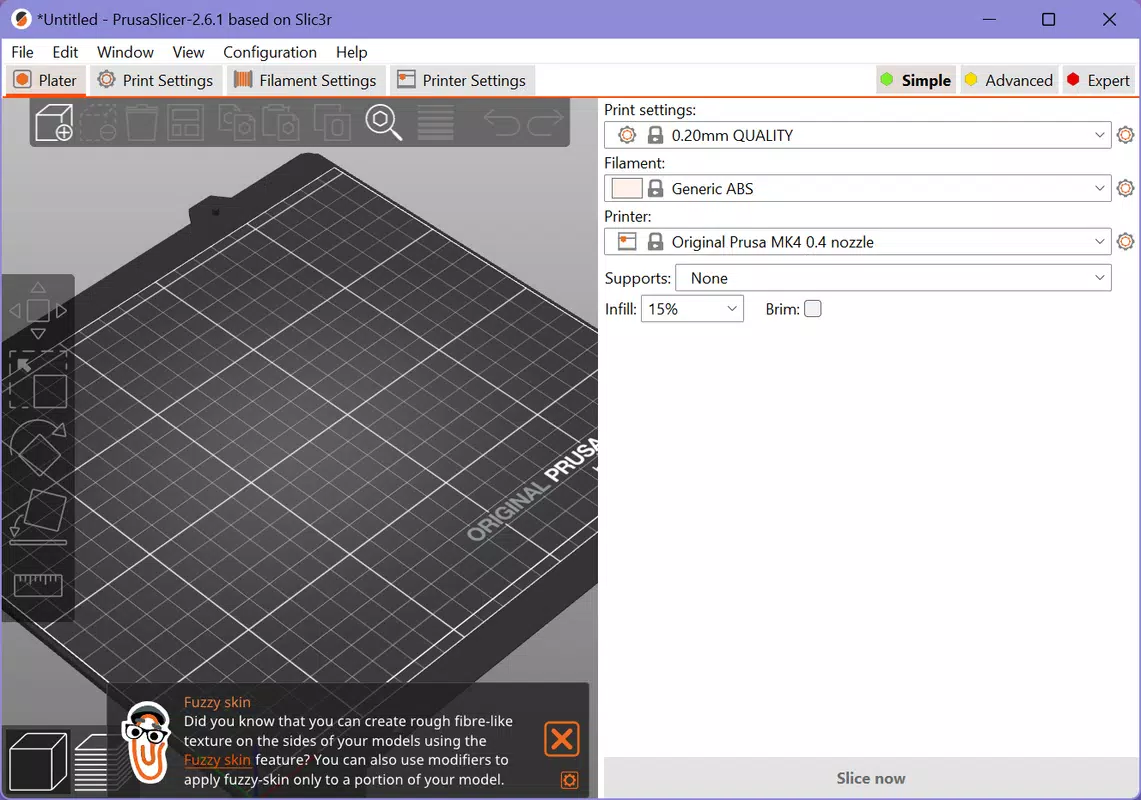Viewport: 1141px width, 800px height.
Task: Enable the Brim checkbox
Action: 813,309
